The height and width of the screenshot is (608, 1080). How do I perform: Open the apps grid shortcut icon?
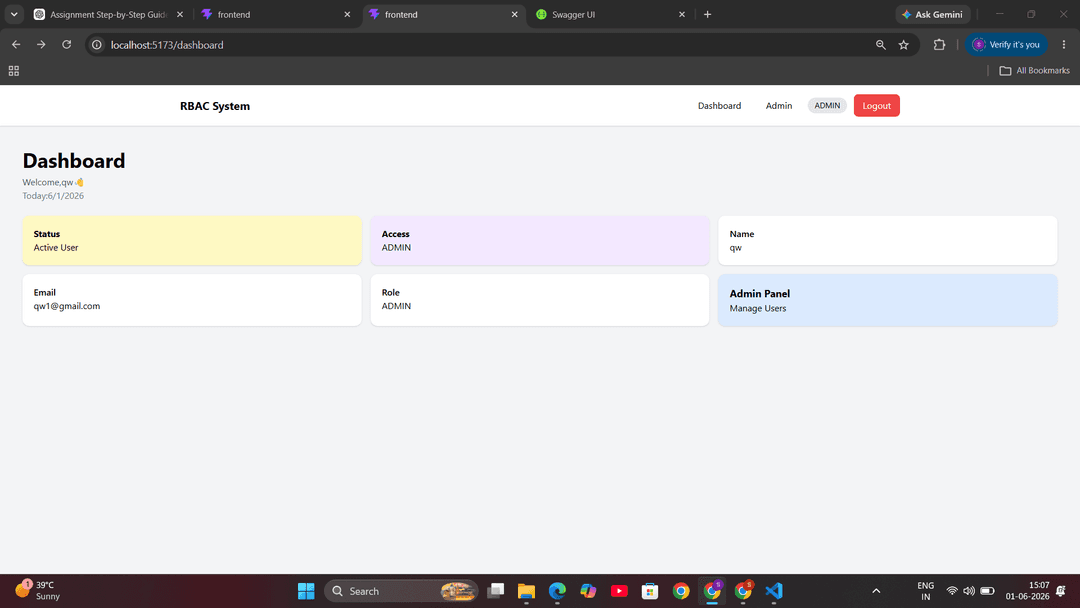[14, 71]
